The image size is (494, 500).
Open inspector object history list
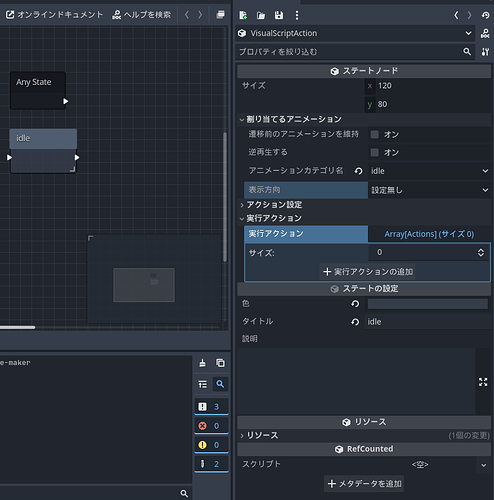(485, 15)
